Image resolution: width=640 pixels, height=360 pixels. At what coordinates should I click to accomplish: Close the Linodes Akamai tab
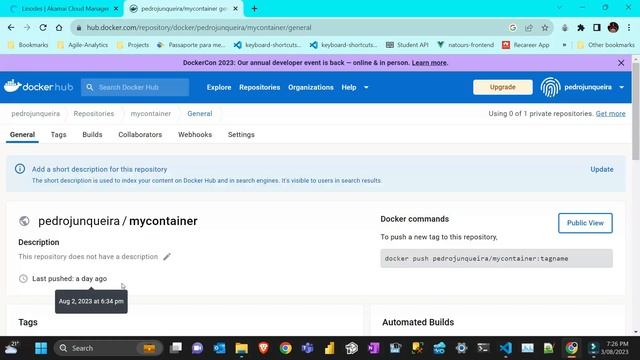[116, 9]
